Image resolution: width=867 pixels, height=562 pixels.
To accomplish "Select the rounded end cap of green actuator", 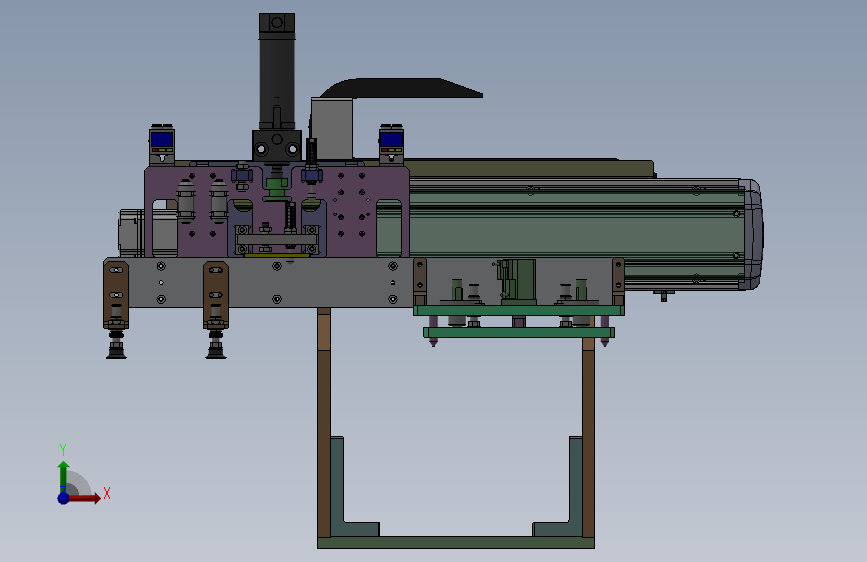I will 752,234.
